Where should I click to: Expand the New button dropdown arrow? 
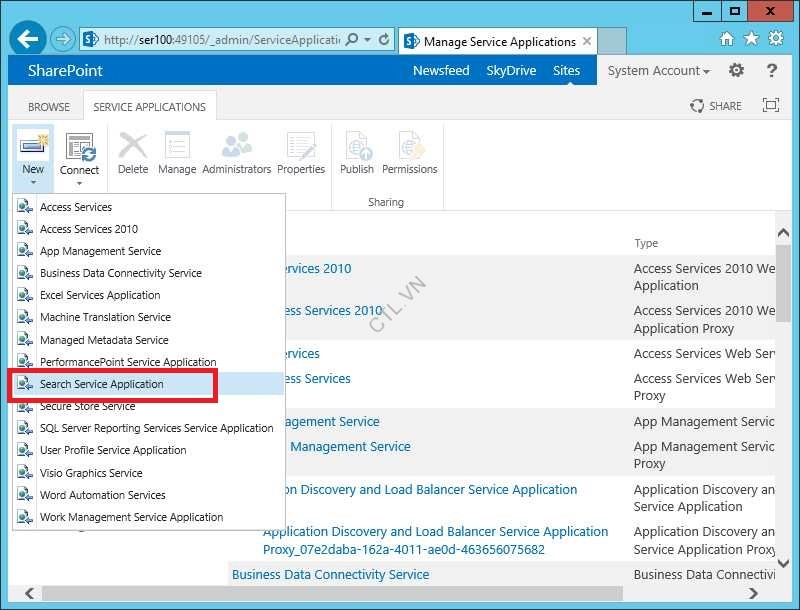coord(33,183)
